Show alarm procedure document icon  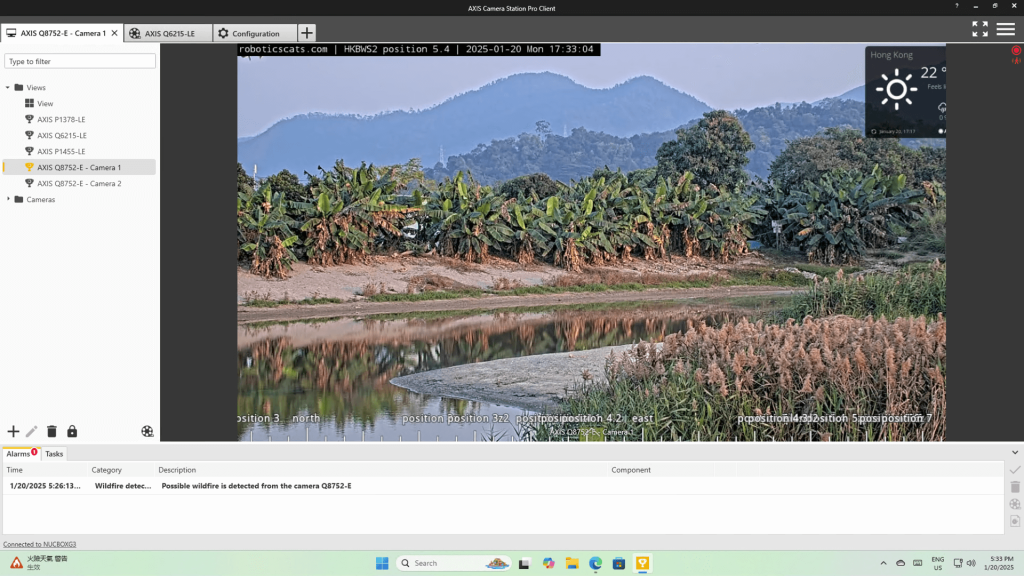(1014, 520)
